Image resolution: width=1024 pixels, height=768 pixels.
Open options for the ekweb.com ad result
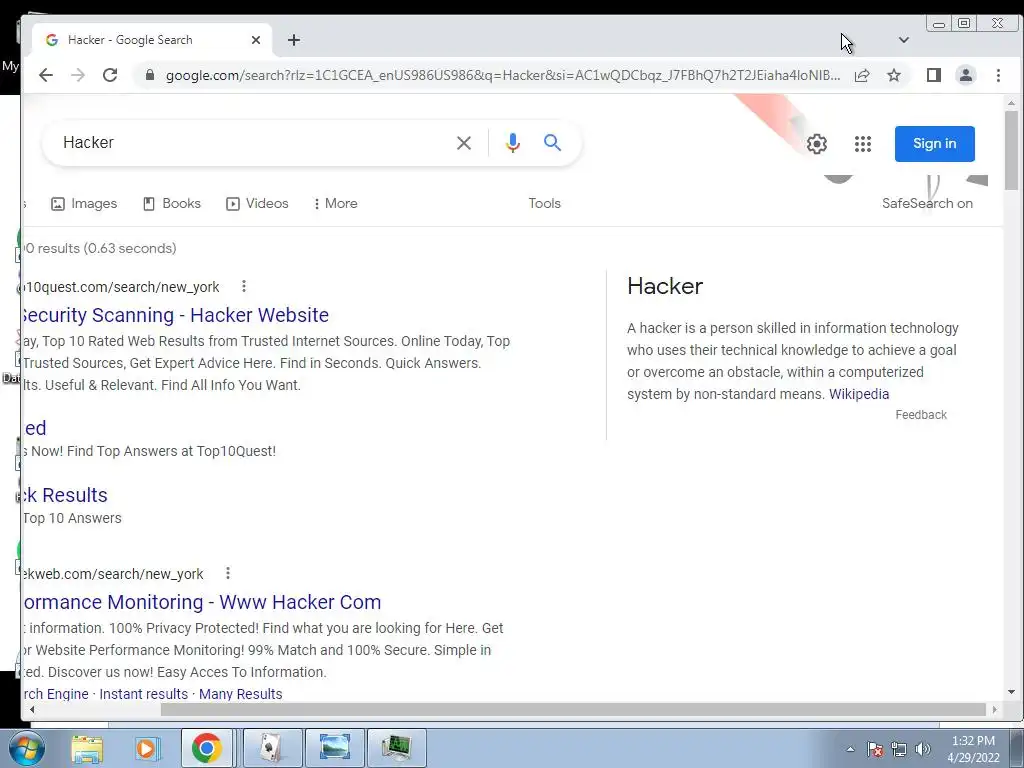point(228,573)
